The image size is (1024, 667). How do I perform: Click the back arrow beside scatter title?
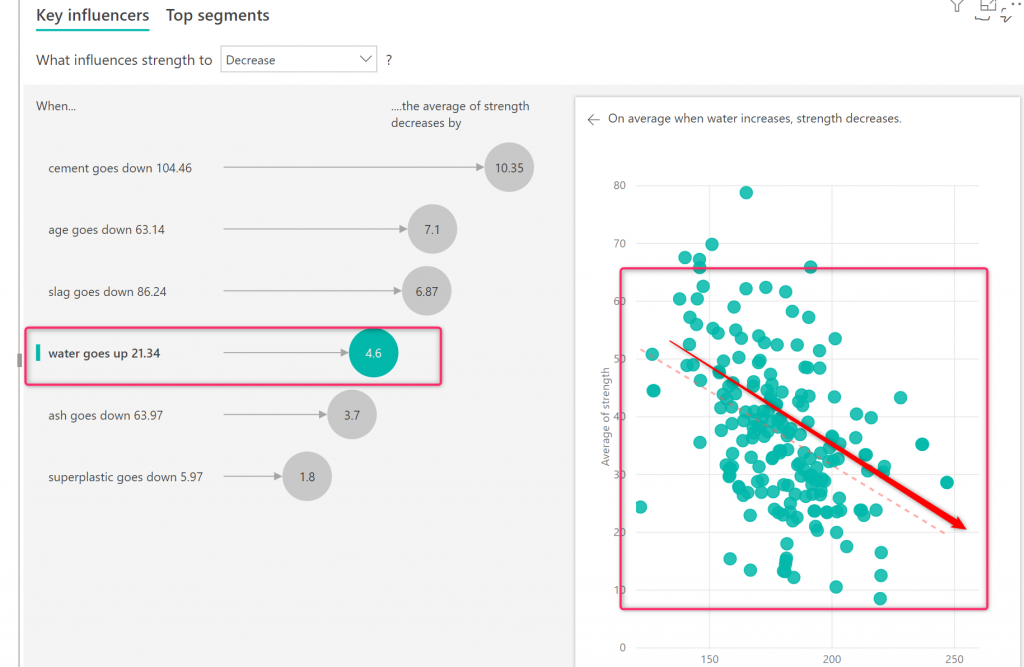click(x=593, y=119)
